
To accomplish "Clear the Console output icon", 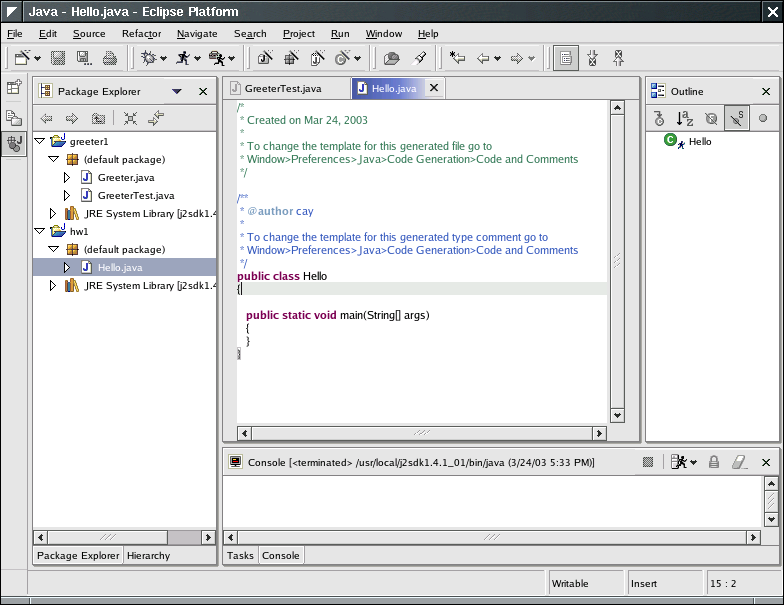I will coord(740,462).
